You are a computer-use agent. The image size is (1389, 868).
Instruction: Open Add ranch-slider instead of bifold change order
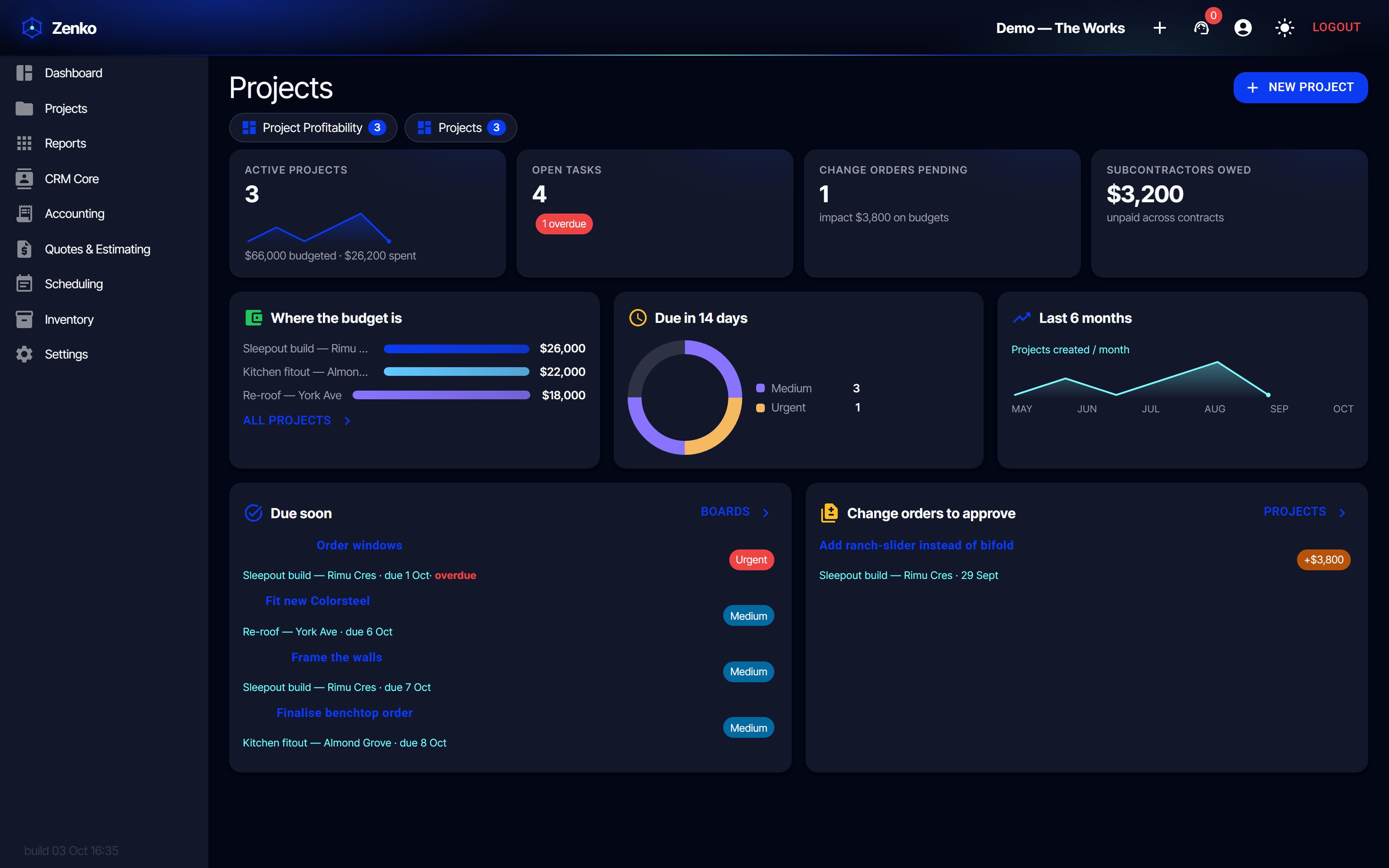[916, 545]
